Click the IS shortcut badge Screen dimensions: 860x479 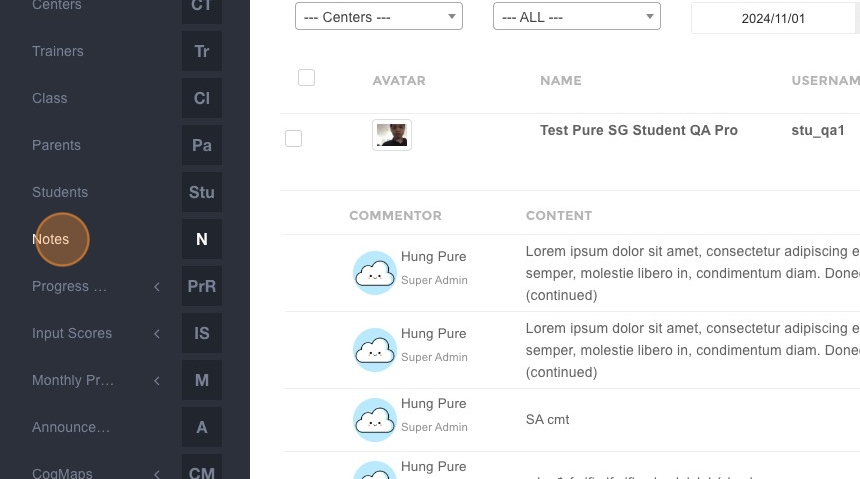pos(202,333)
